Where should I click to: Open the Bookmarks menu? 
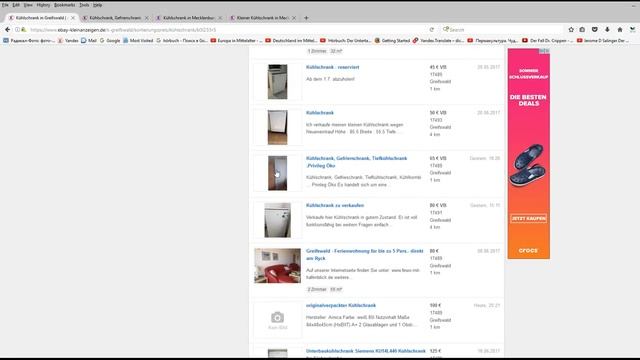[x=64, y=5]
